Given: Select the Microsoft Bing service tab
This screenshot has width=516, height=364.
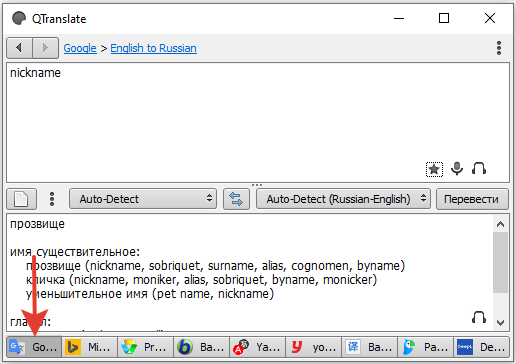Looking at the screenshot, I should pyautogui.click(x=90, y=347).
